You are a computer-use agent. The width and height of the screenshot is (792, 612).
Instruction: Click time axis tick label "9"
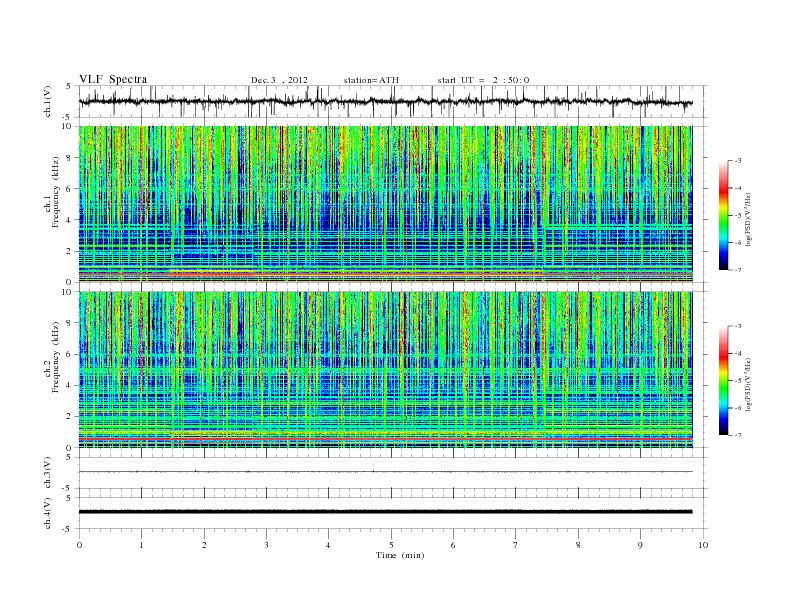(640, 545)
